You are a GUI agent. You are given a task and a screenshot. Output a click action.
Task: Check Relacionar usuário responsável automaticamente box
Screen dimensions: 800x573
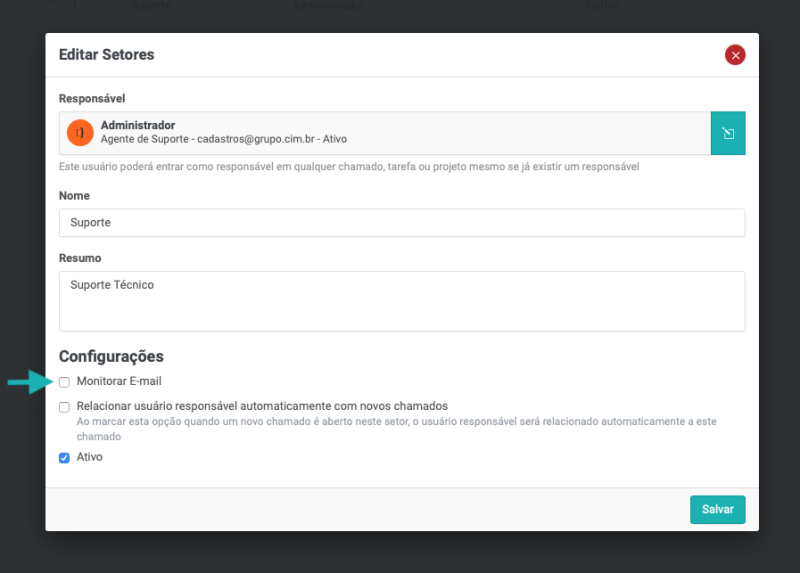64,407
